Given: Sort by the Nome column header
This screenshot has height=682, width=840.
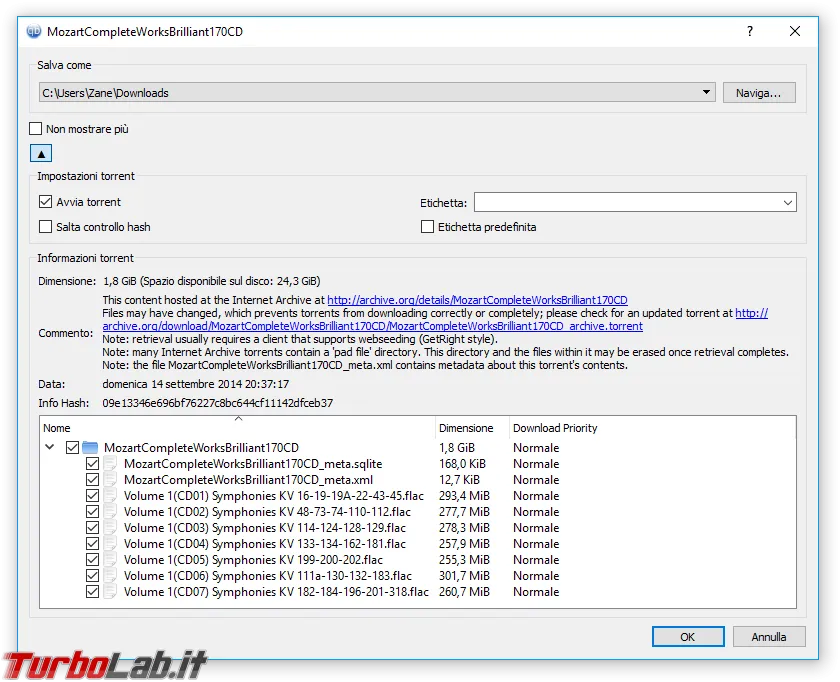Looking at the screenshot, I should tap(237, 428).
